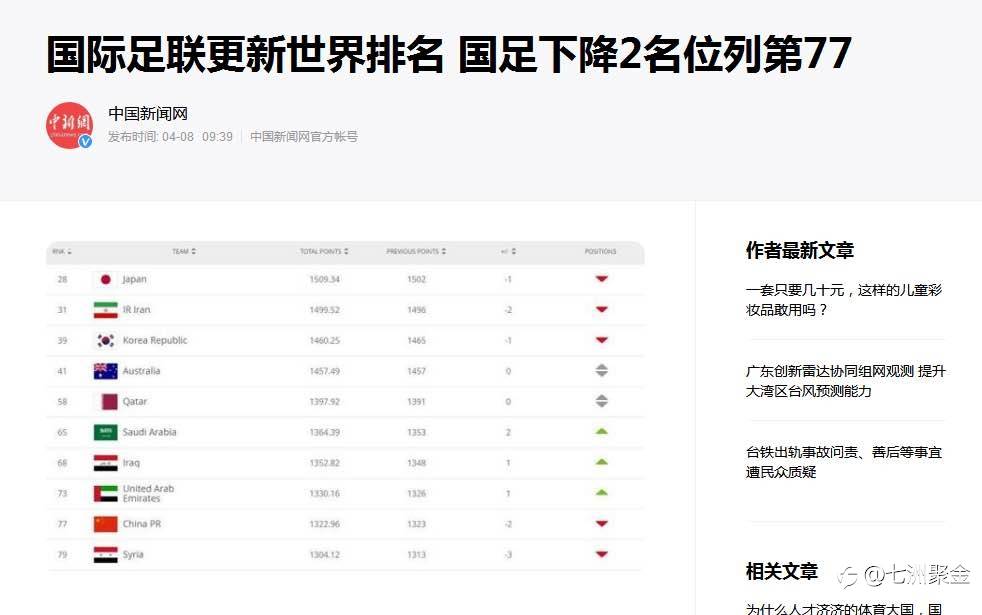Screen dimensions: 982x615
Task: Sort table by RNK column
Action: 62,252
